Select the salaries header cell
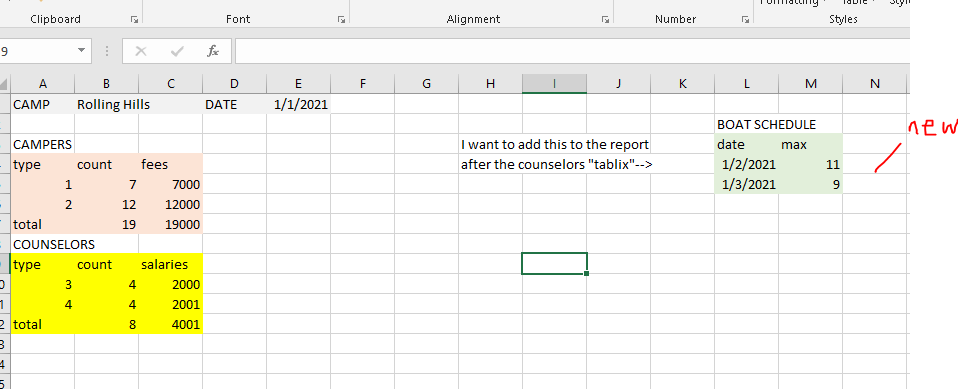 170,264
